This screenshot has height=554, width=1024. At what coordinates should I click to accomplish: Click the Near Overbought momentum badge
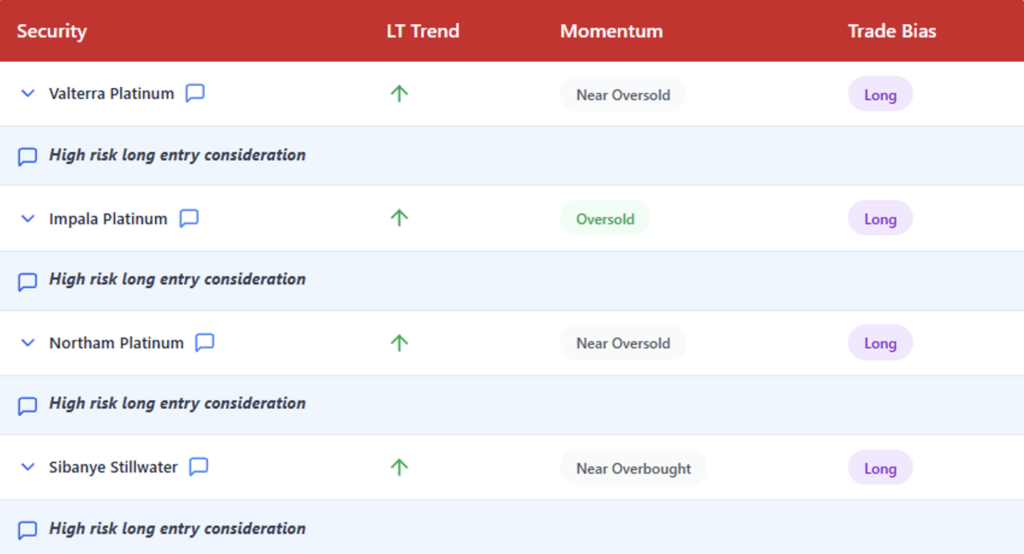[x=633, y=468]
